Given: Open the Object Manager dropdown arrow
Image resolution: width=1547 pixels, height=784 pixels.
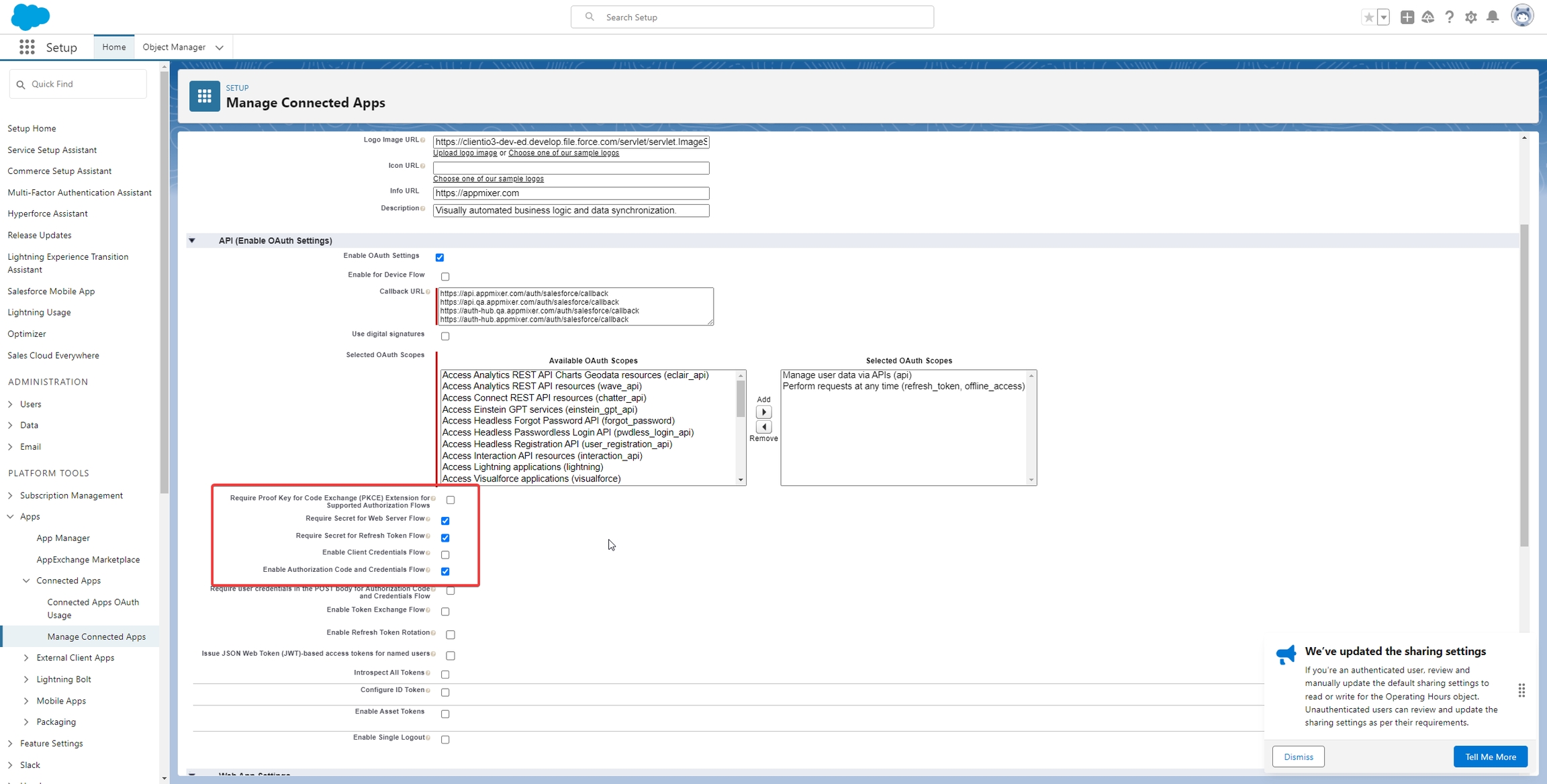Looking at the screenshot, I should point(220,48).
